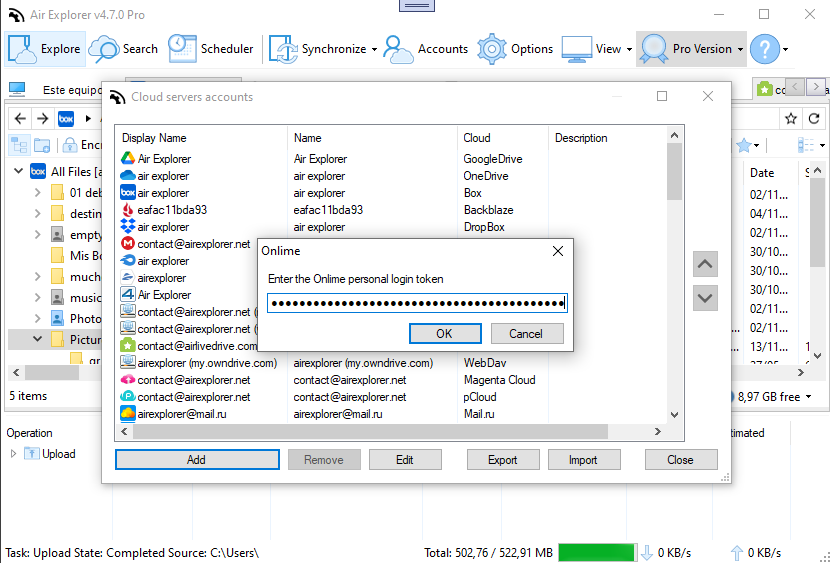This screenshot has height=563, width=833.
Task: Select the Mail.ru airexplorer account icon
Action: coord(128,413)
